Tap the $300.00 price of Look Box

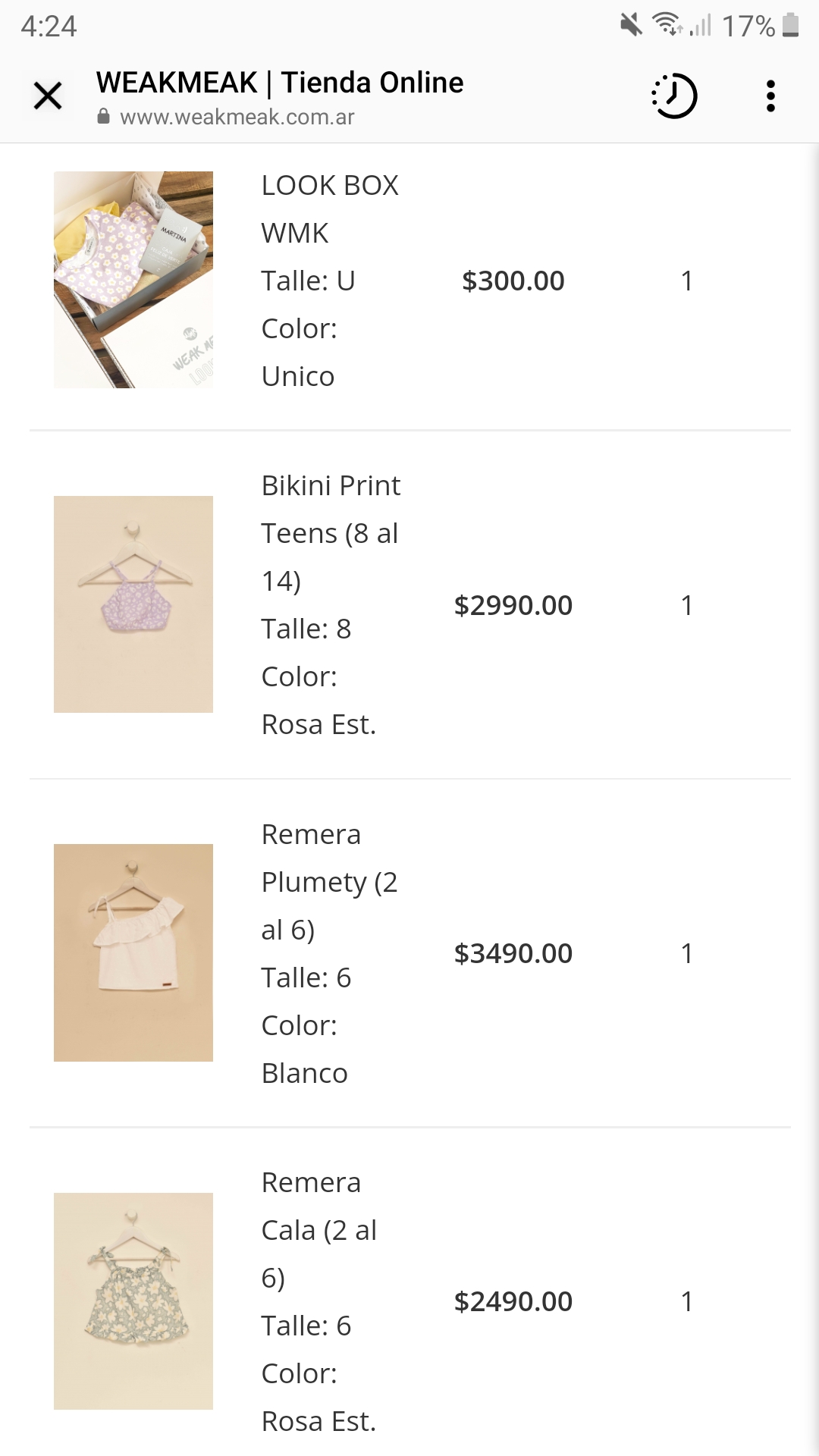point(513,281)
